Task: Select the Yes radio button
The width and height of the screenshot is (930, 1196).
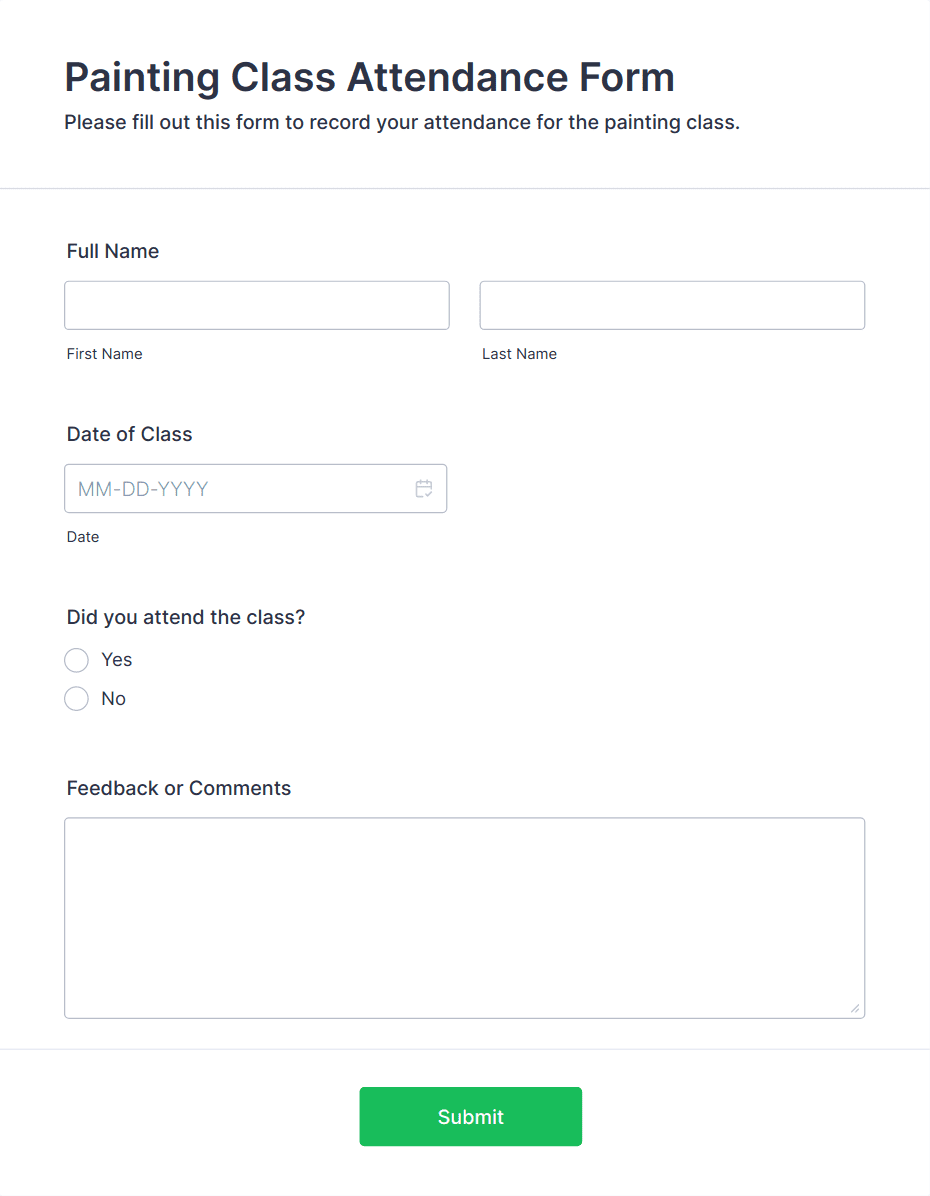Action: (76, 660)
